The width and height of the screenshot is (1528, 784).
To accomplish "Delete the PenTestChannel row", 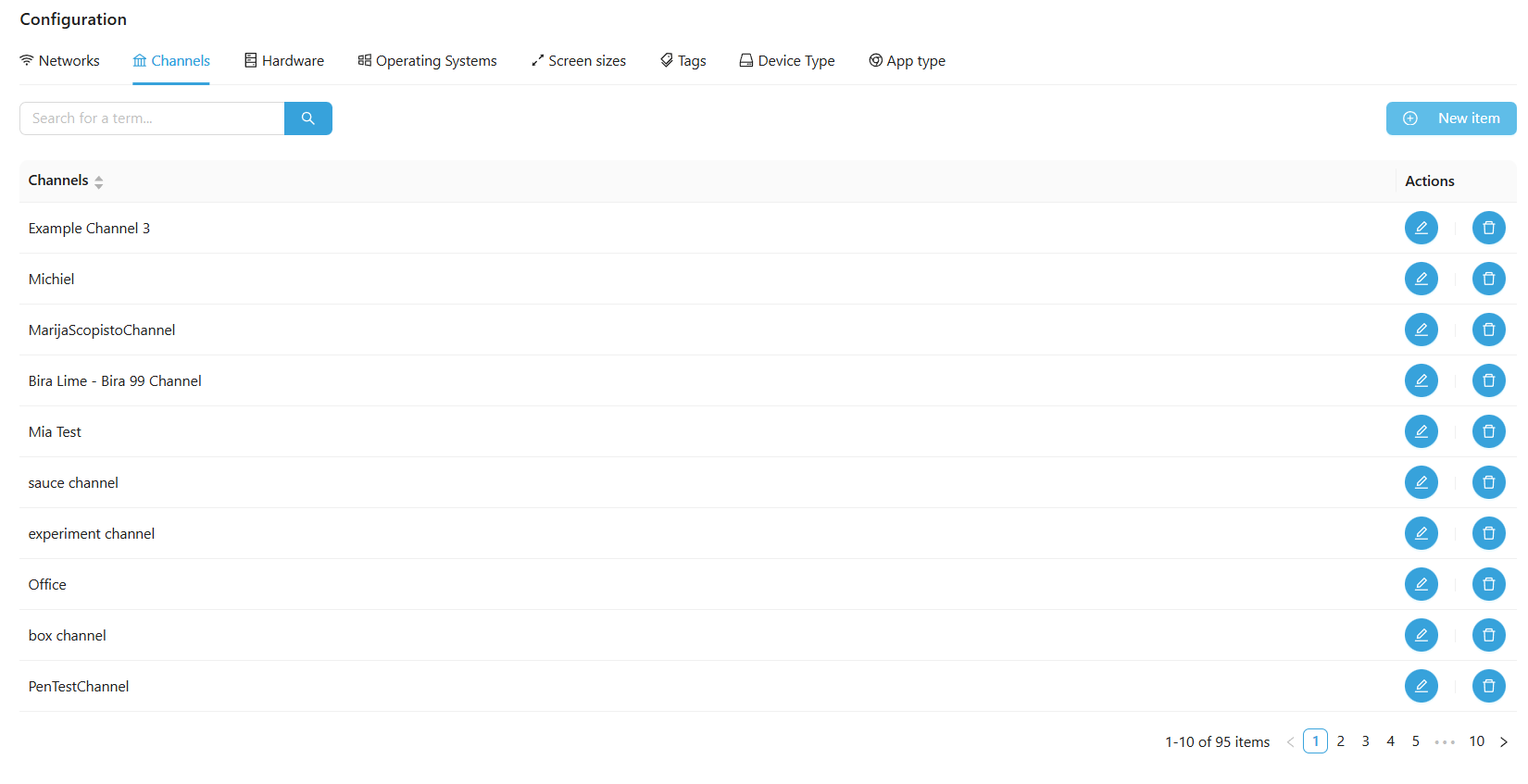I will [x=1488, y=686].
